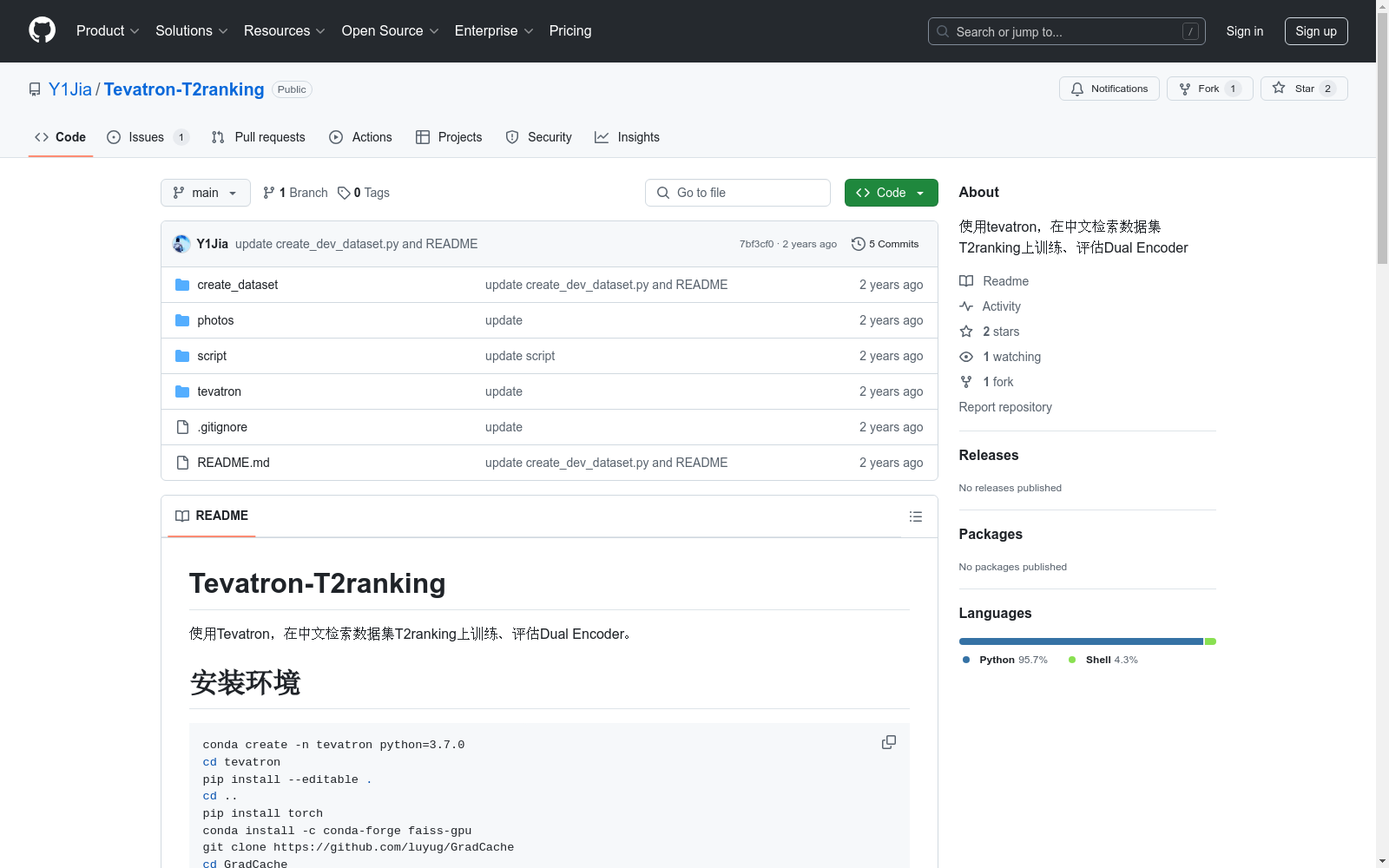Click the fork icon beside 1 fork
This screenshot has width=1389, height=868.
[966, 382]
